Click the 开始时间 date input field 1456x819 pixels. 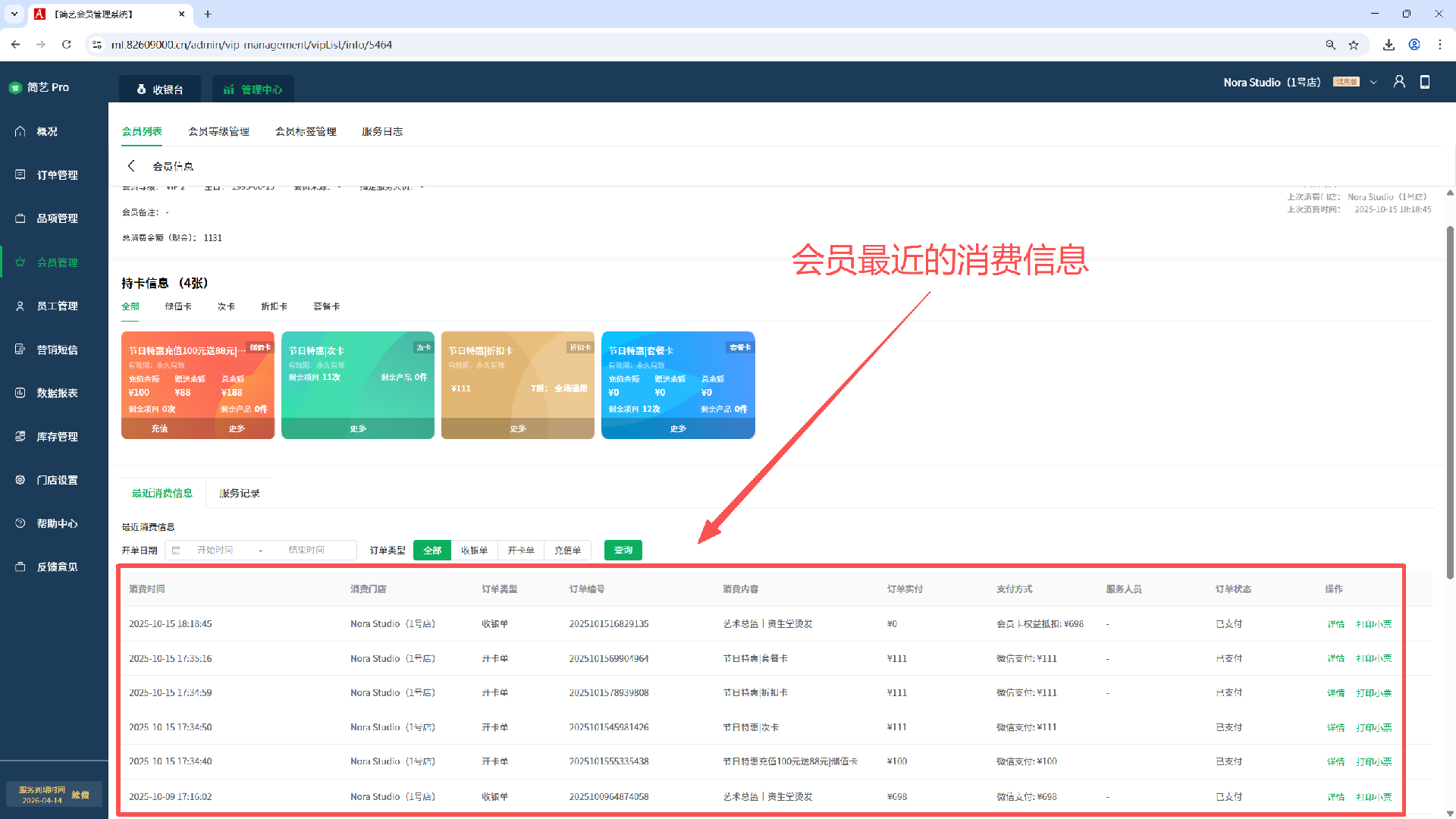click(215, 551)
